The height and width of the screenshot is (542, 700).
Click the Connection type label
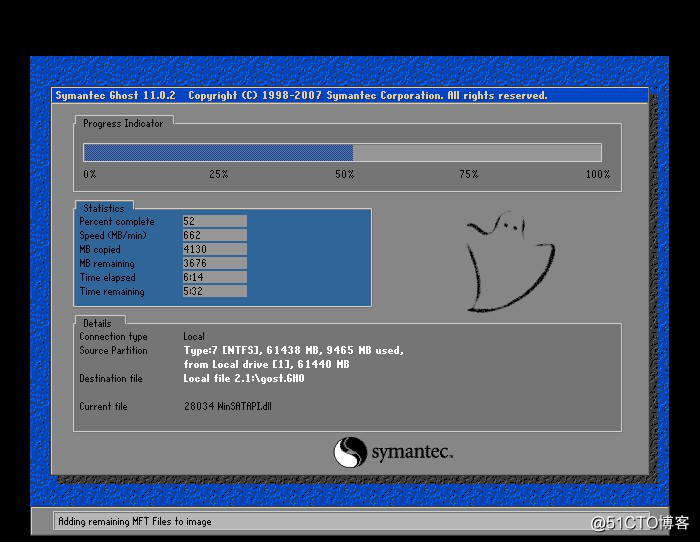click(113, 337)
